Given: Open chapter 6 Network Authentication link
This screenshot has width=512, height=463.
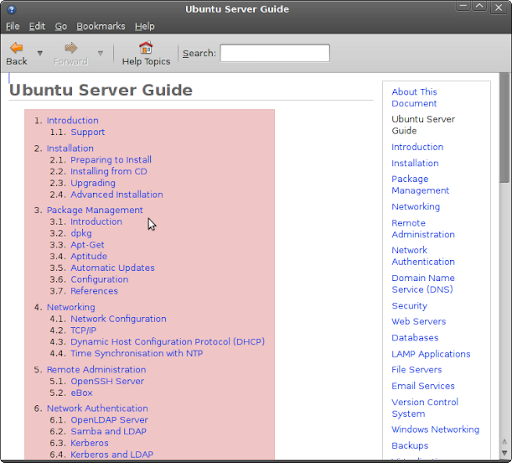Looking at the screenshot, I should (97, 408).
